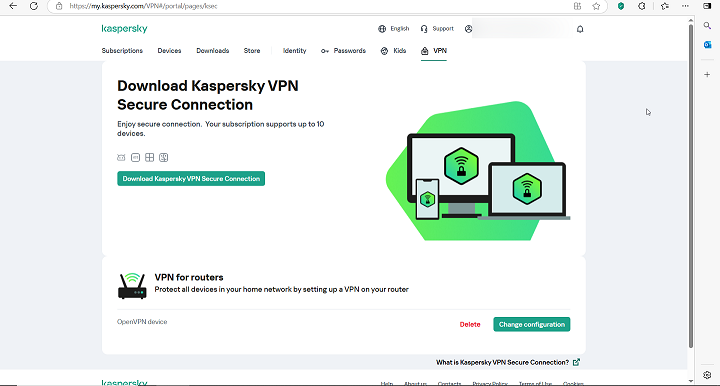This screenshot has width=720, height=386.
Task: Switch to the Downloads tab
Action: pos(213,50)
